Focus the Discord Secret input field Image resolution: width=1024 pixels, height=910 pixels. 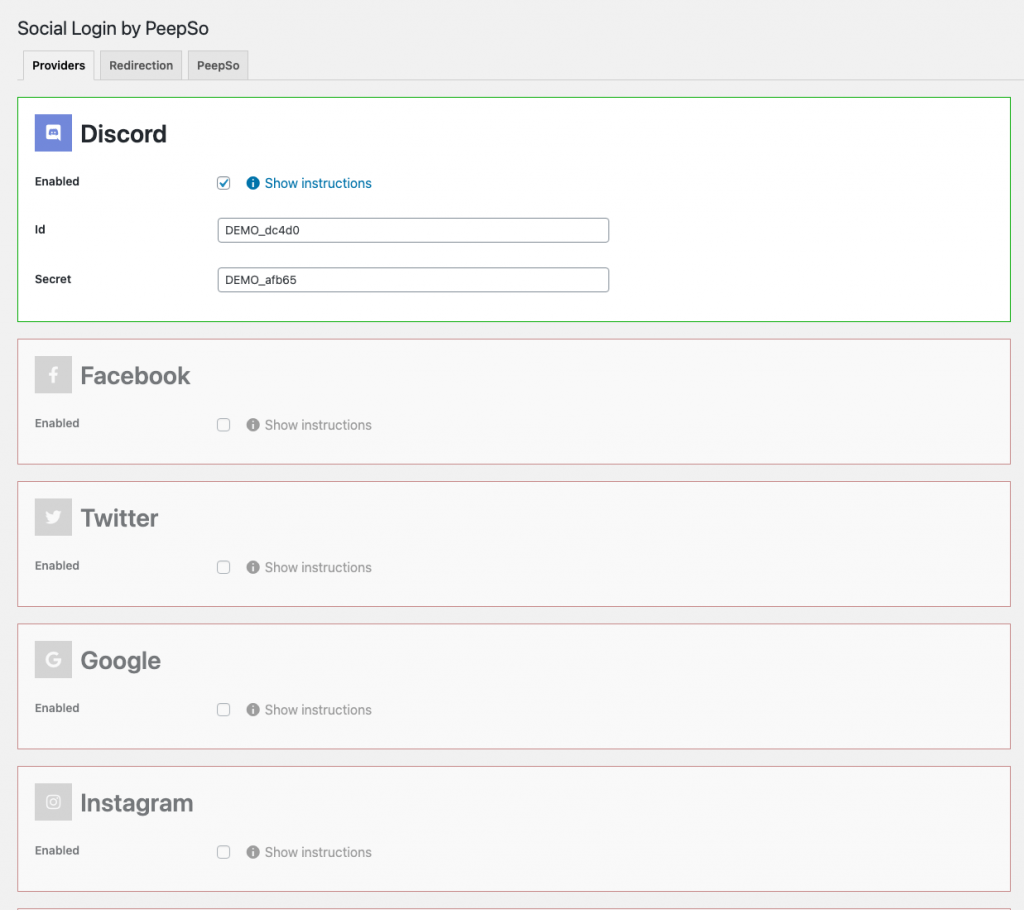click(413, 280)
